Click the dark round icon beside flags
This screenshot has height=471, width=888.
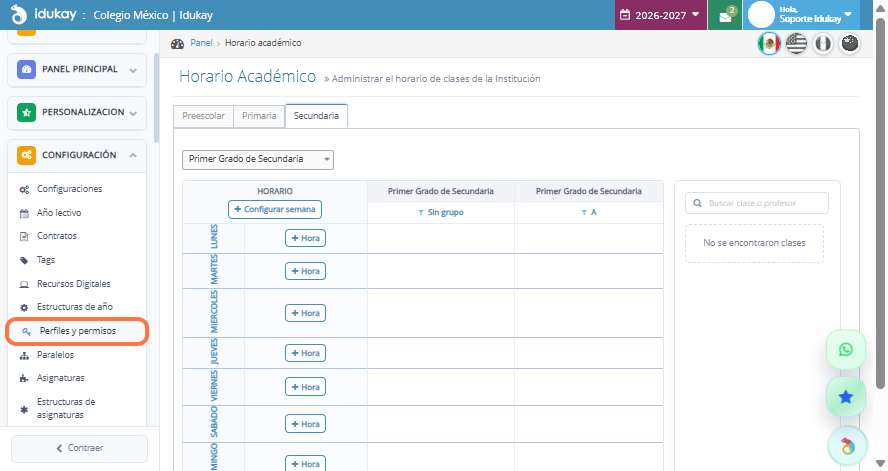pyautogui.click(x=849, y=44)
